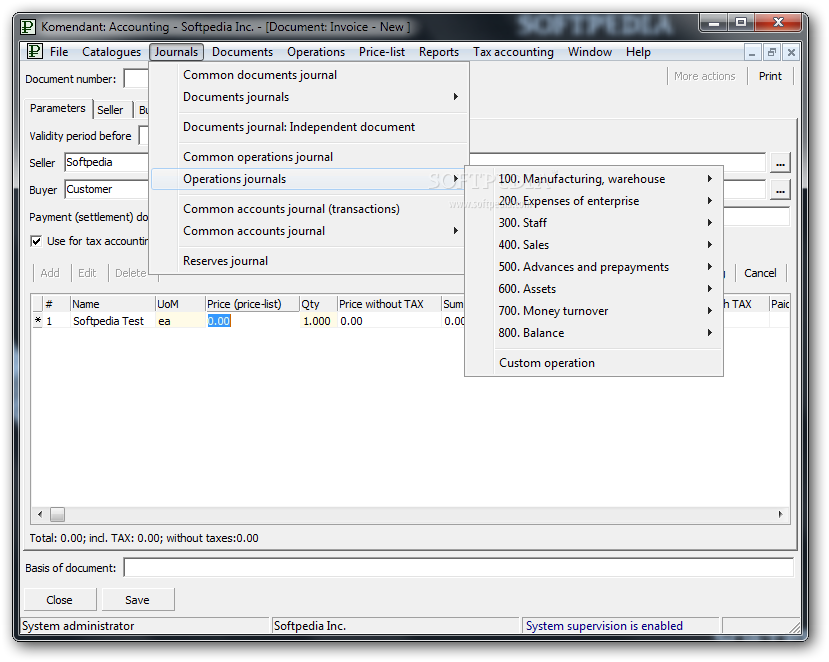
Task: Click the ellipsis button next to Buyer field
Action: tap(780, 190)
